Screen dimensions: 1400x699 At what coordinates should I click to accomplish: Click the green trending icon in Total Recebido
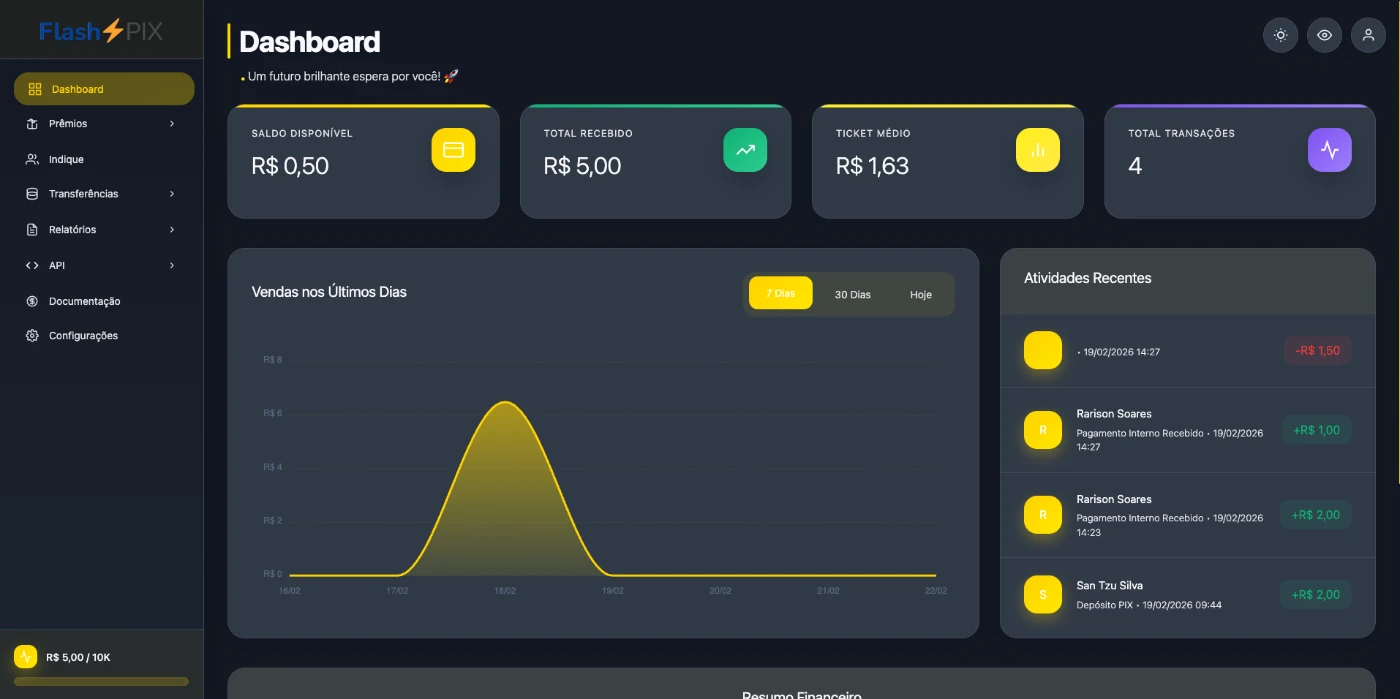745,150
